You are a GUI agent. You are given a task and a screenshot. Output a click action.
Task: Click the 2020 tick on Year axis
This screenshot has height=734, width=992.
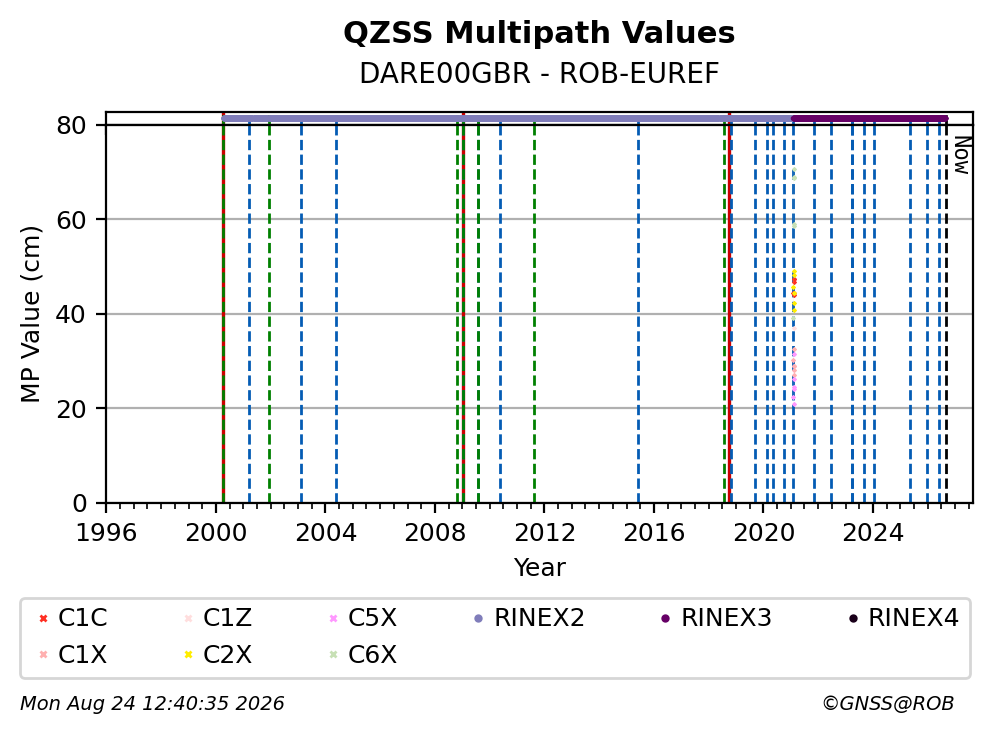pyautogui.click(x=764, y=533)
